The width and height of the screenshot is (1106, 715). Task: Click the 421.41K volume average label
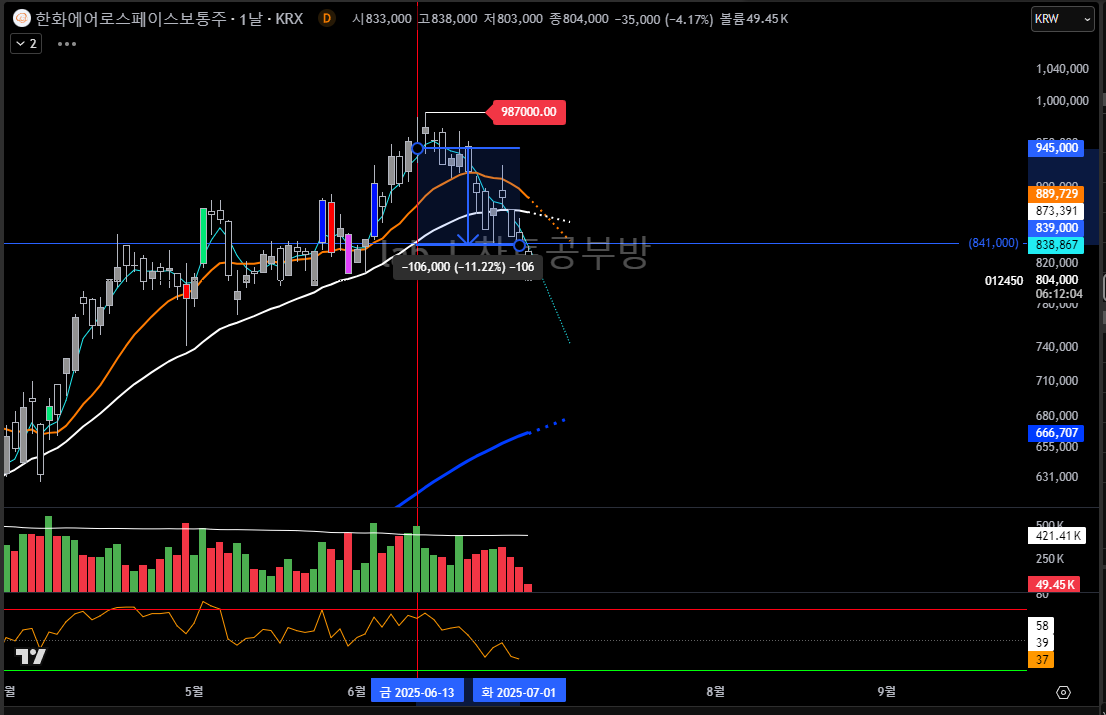(1056, 535)
